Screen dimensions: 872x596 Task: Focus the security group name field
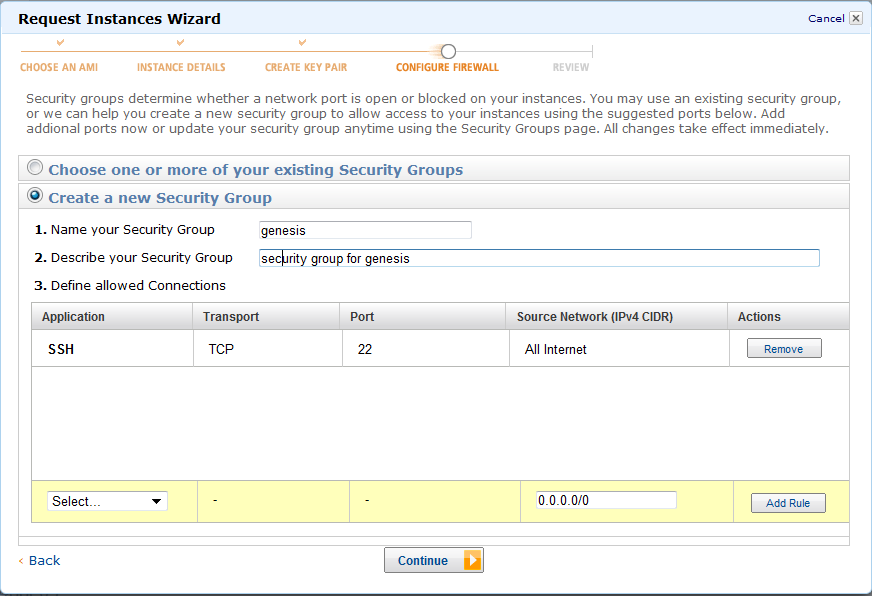pyautogui.click(x=365, y=230)
